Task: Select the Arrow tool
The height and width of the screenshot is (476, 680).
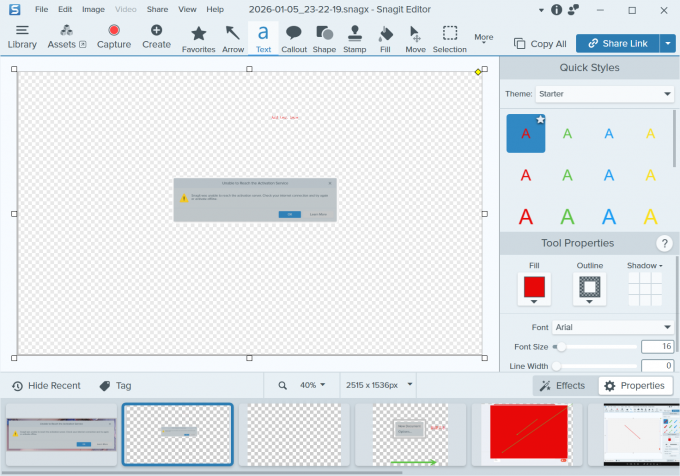Action: [x=232, y=37]
